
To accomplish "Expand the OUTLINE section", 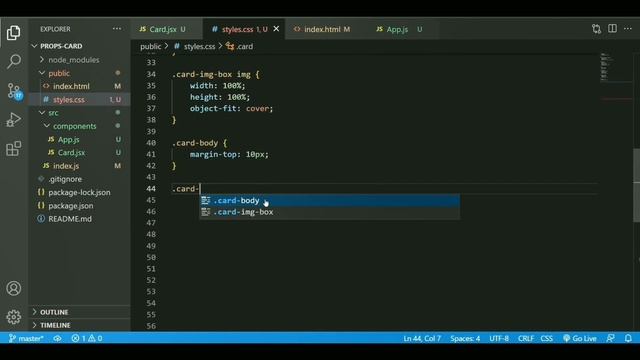I will (x=80, y=312).
